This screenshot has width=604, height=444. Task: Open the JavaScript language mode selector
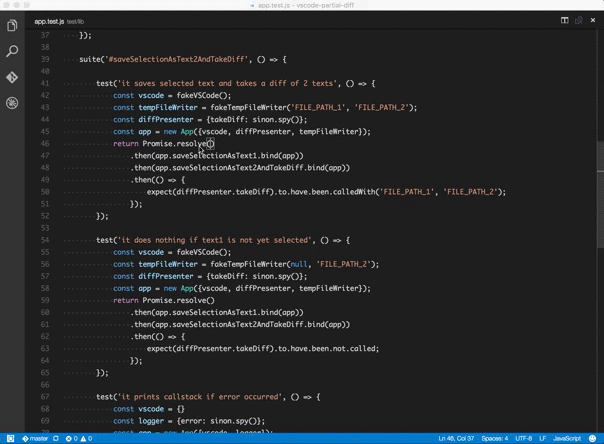click(x=567, y=438)
